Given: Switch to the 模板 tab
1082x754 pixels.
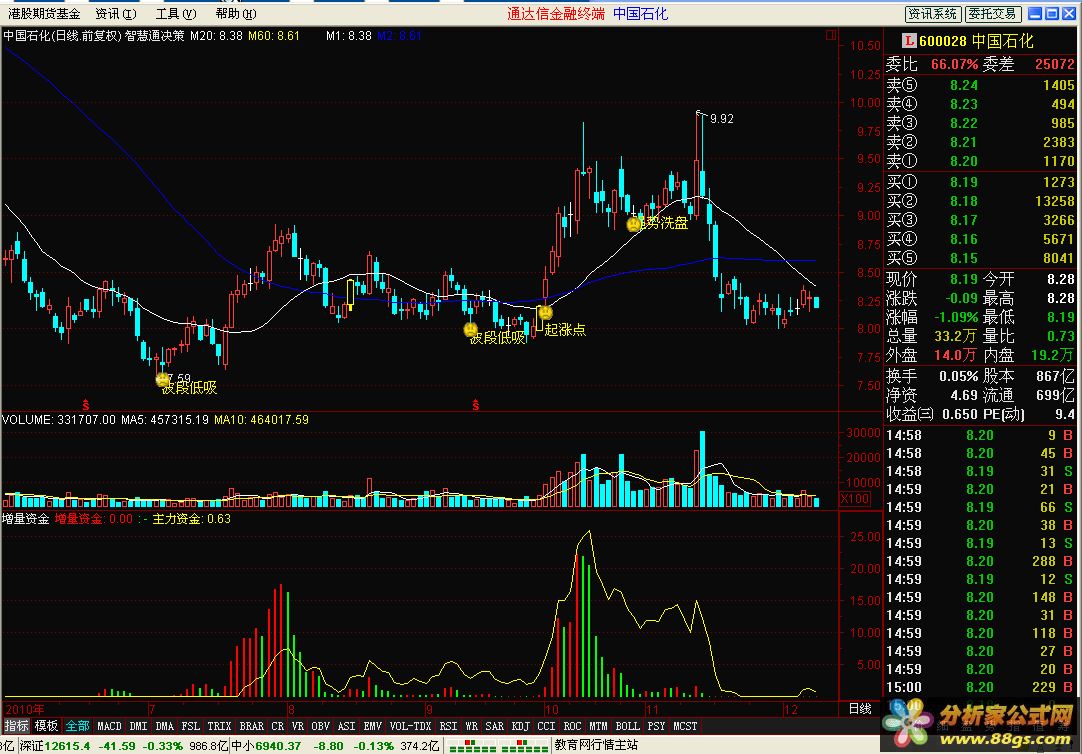Looking at the screenshot, I should [46, 726].
